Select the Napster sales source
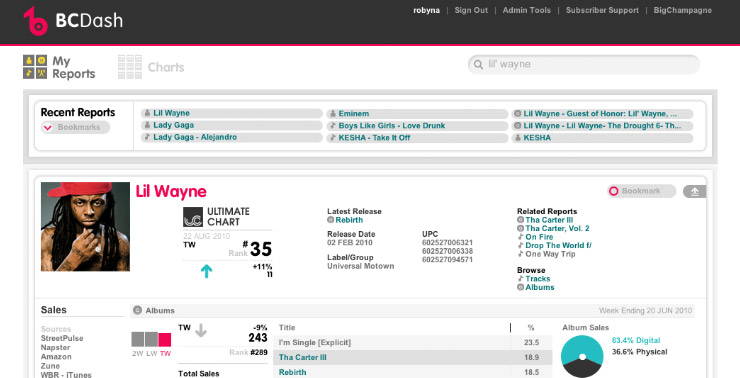Screen dimensions: 740x378 55,347
